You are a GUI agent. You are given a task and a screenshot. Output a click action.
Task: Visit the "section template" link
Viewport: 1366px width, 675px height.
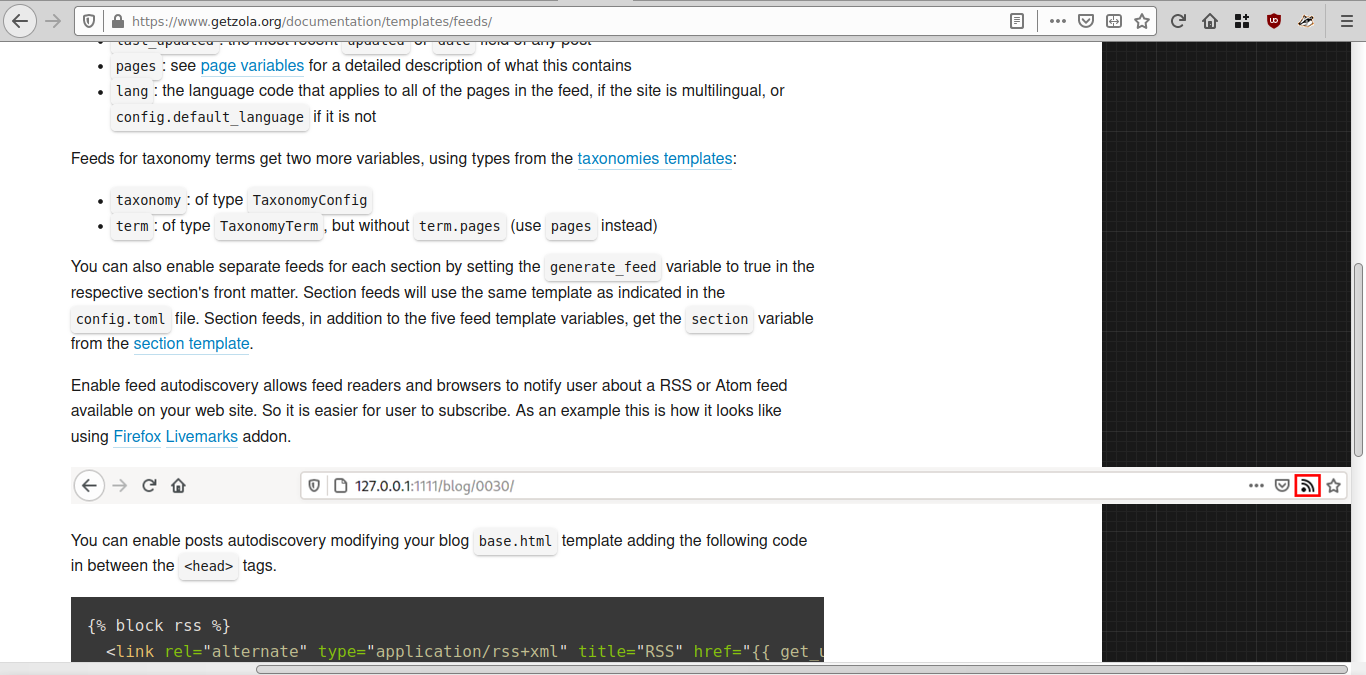(191, 343)
